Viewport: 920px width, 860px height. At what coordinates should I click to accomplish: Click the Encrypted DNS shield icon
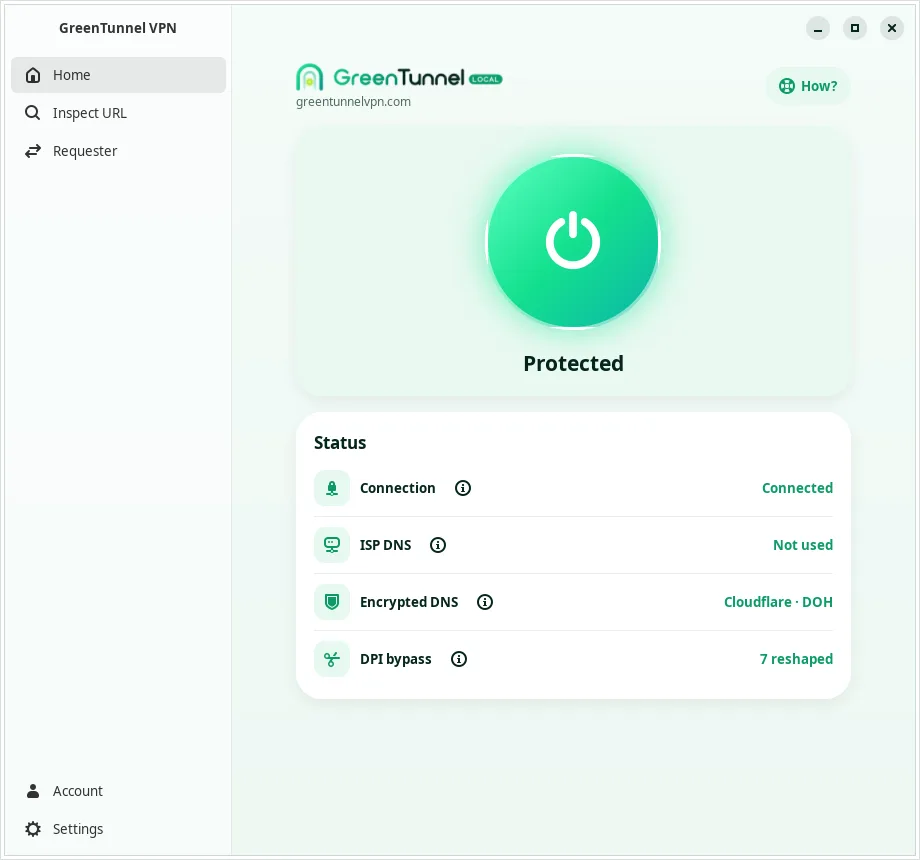[x=332, y=602]
